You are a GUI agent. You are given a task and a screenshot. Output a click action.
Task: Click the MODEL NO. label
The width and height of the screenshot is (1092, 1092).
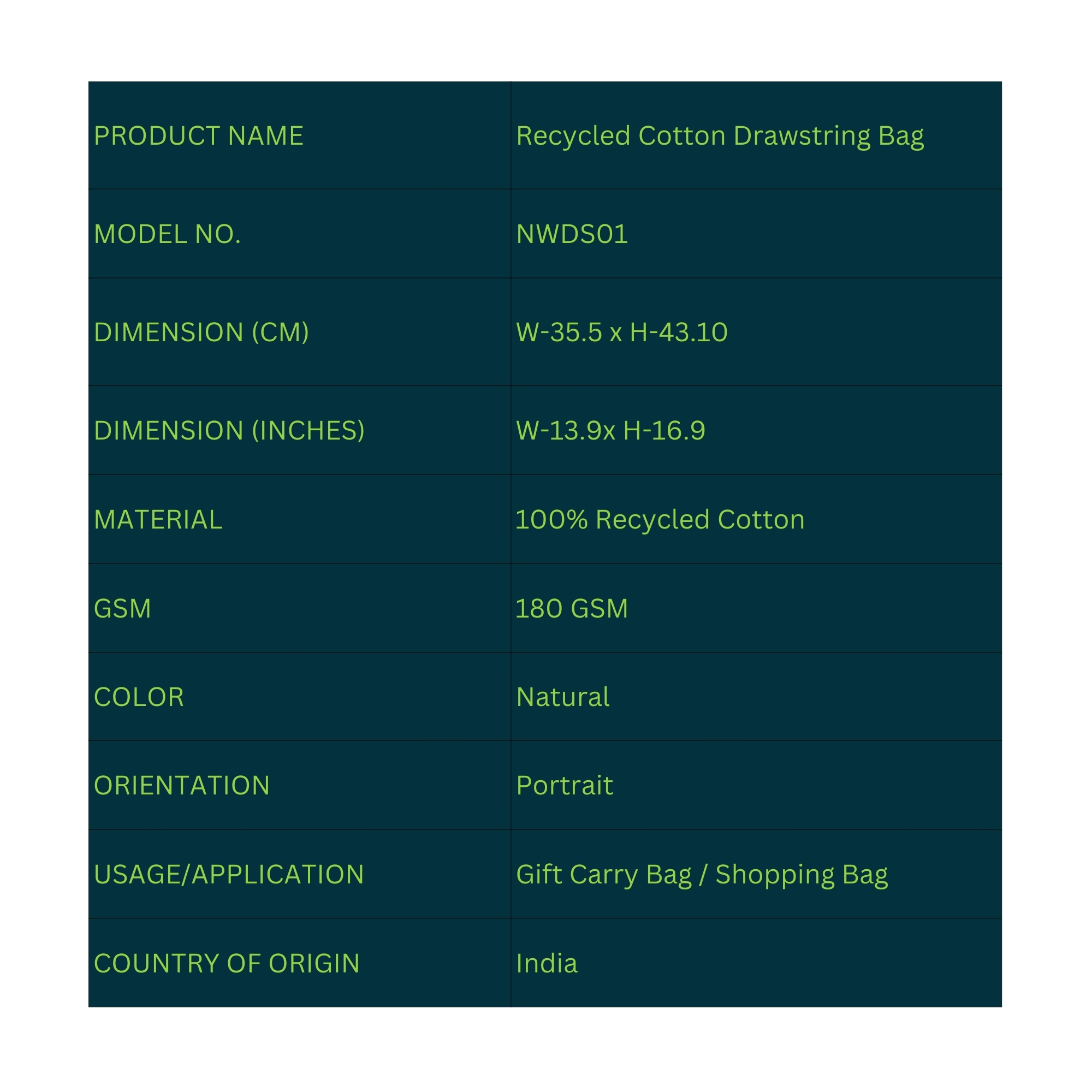(x=167, y=234)
